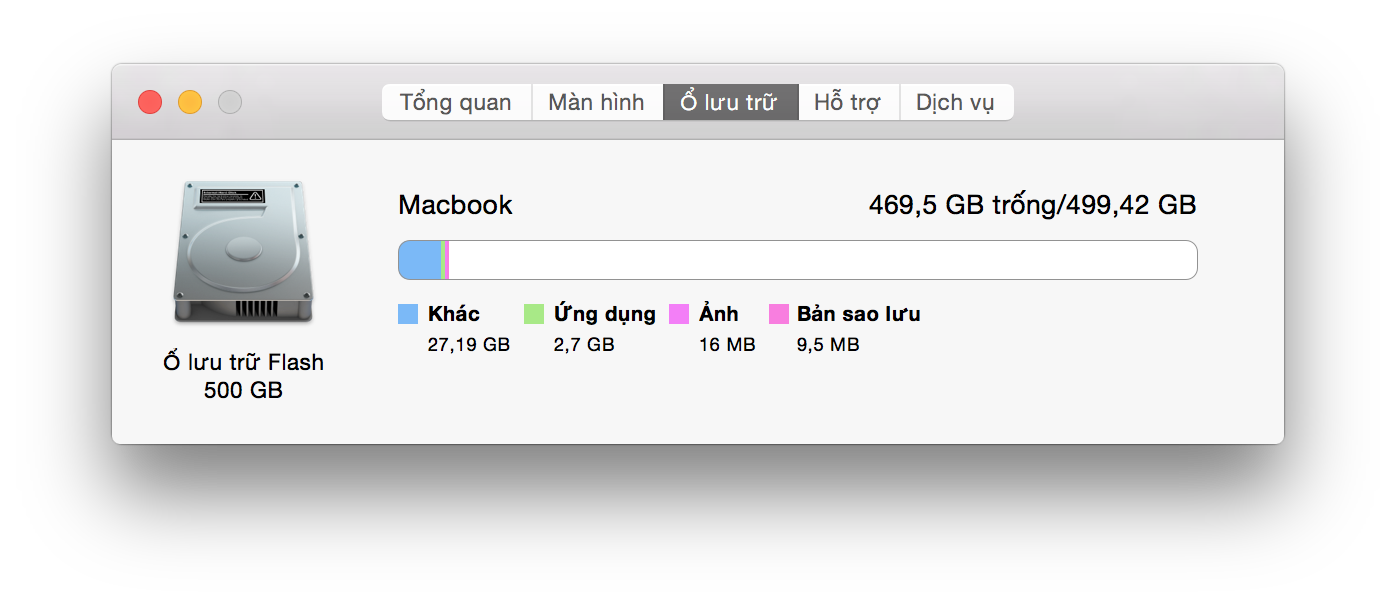Click the Macbook volume name
1396x604 pixels.
pyautogui.click(x=455, y=205)
